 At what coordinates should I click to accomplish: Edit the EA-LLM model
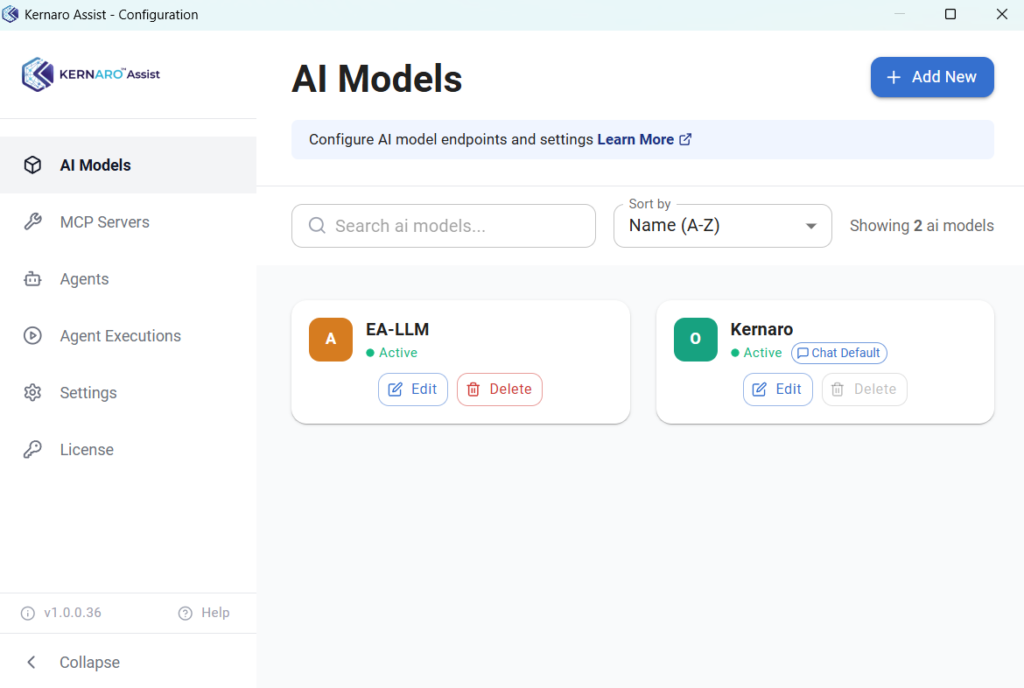(x=413, y=389)
